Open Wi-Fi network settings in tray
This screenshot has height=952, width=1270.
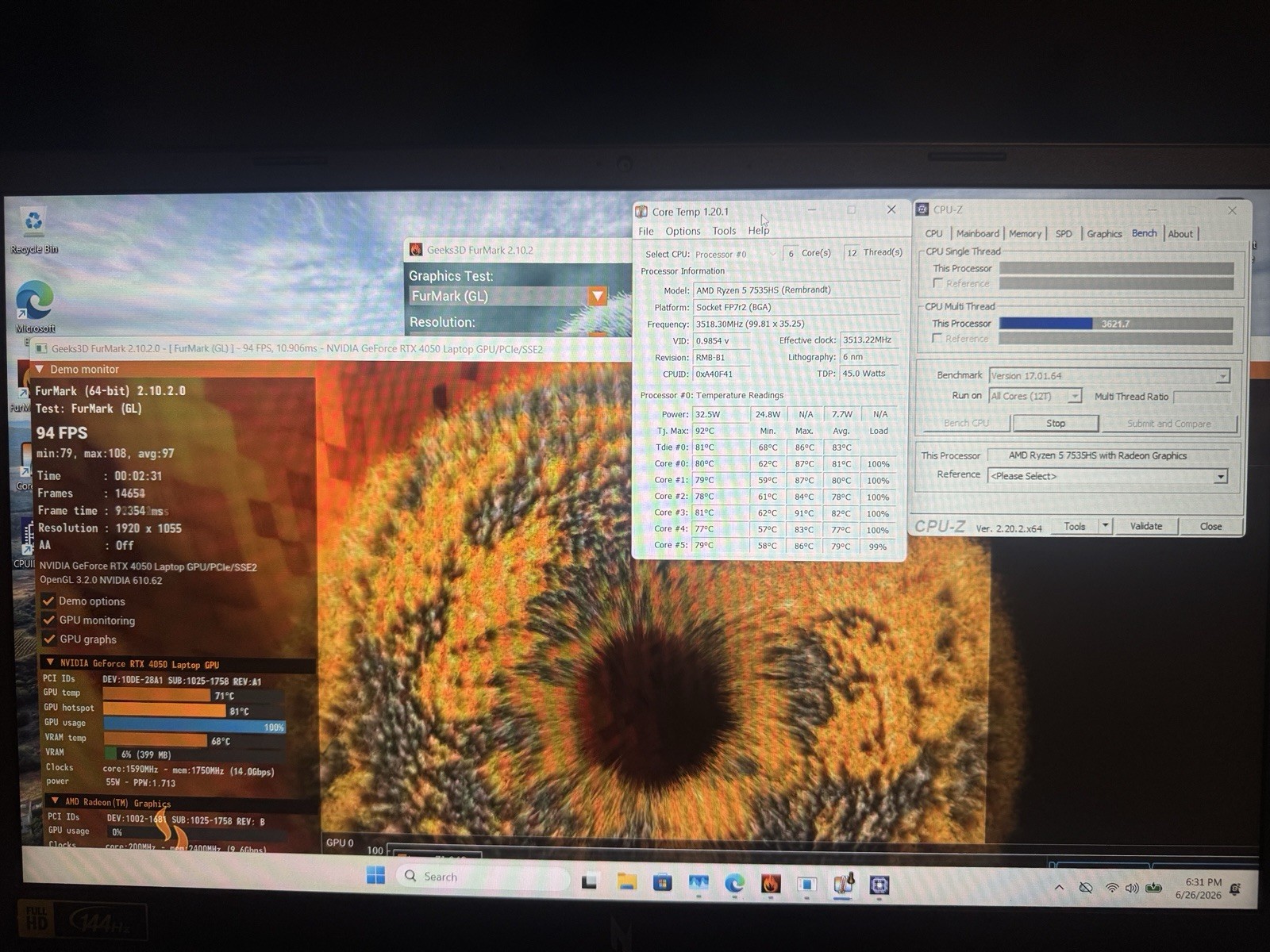tap(1111, 889)
